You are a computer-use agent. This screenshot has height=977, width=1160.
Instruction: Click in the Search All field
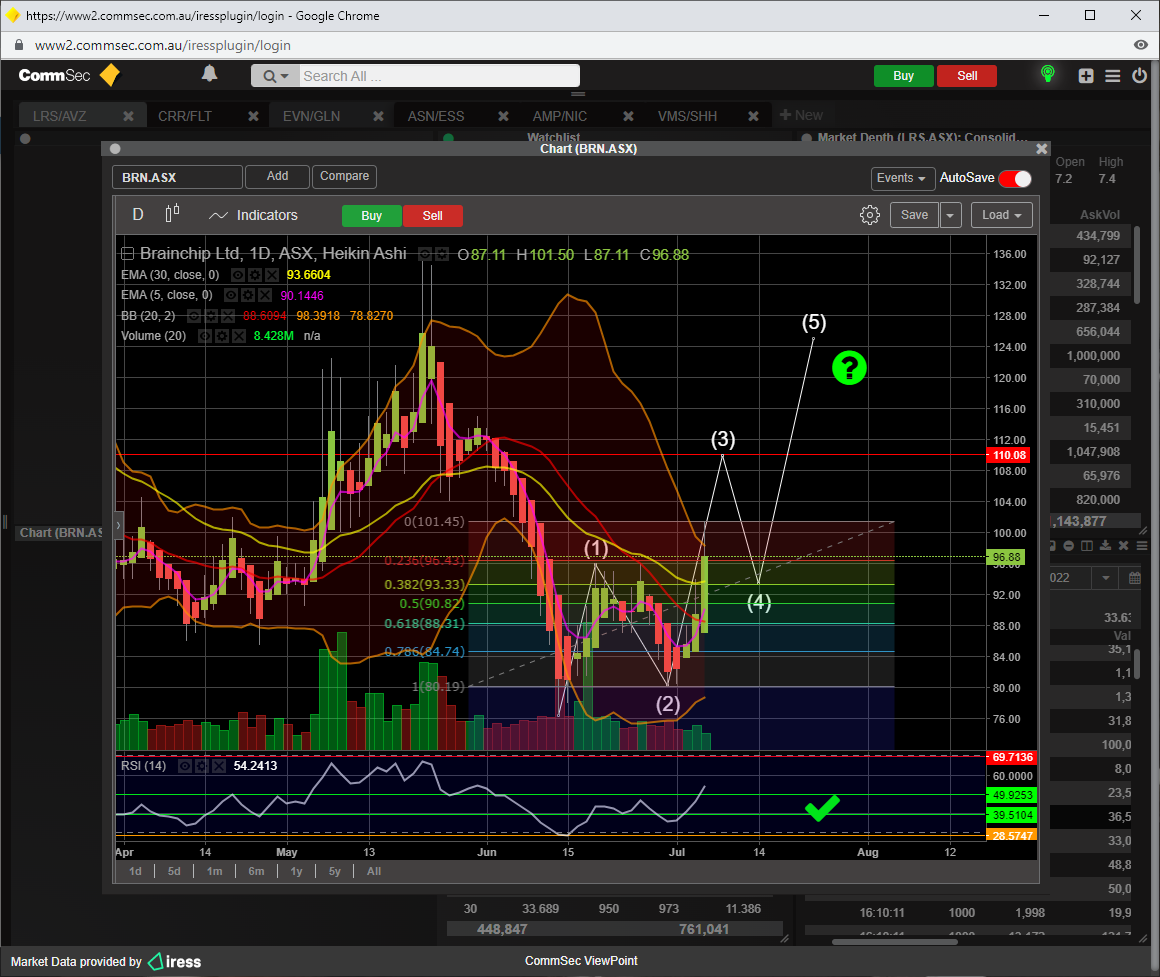439,76
